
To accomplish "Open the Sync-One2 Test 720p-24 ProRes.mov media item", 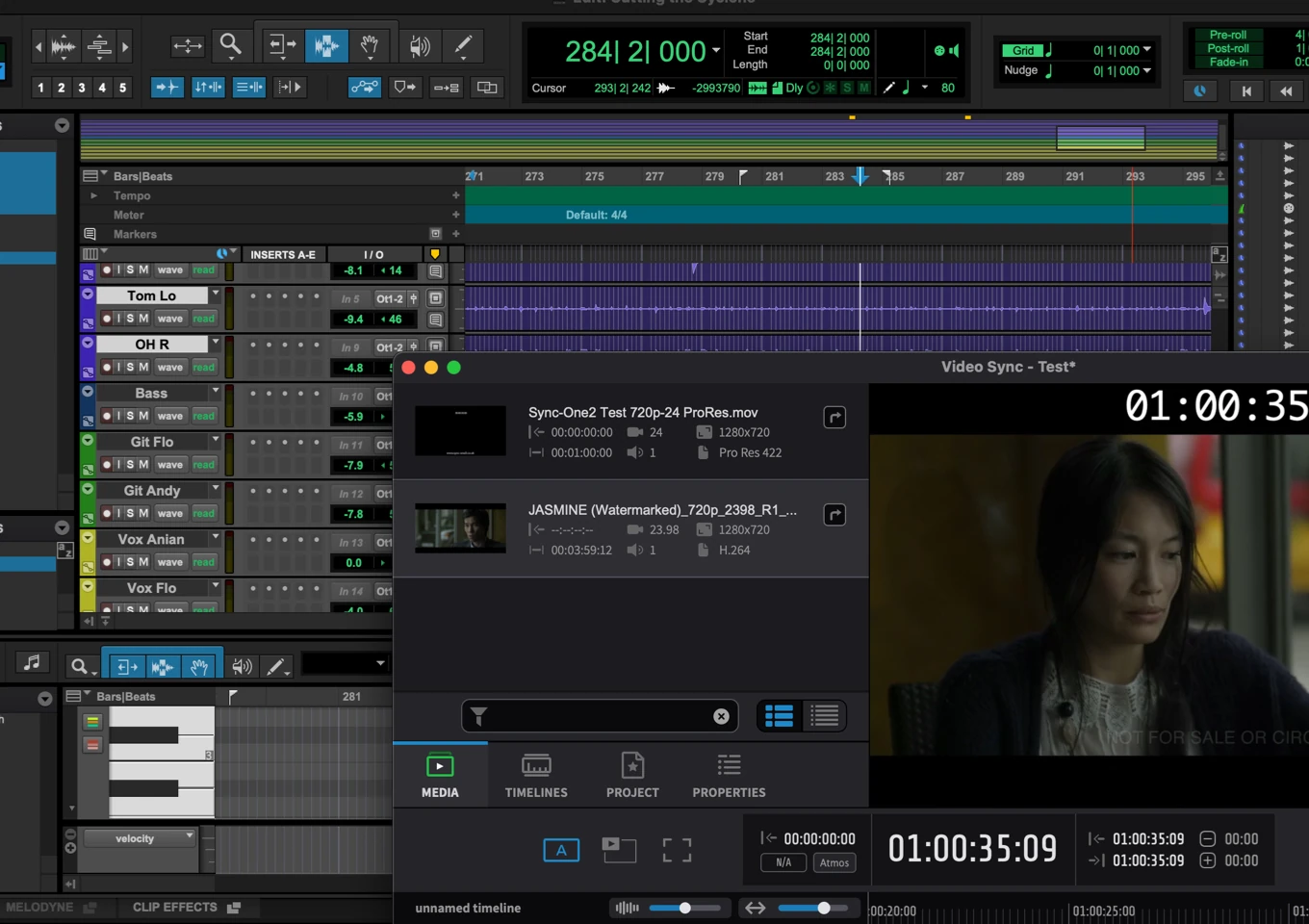I will point(631,431).
